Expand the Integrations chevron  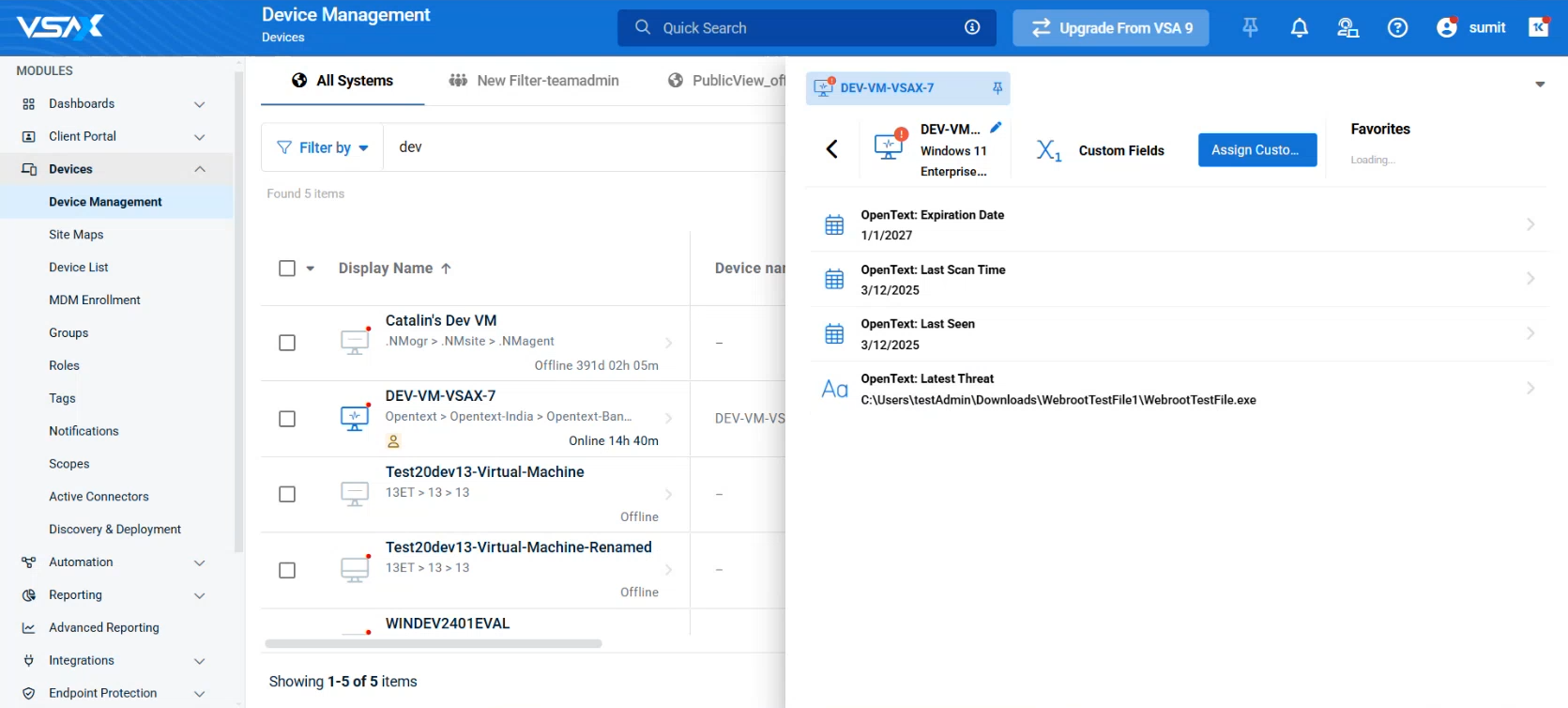(x=199, y=661)
